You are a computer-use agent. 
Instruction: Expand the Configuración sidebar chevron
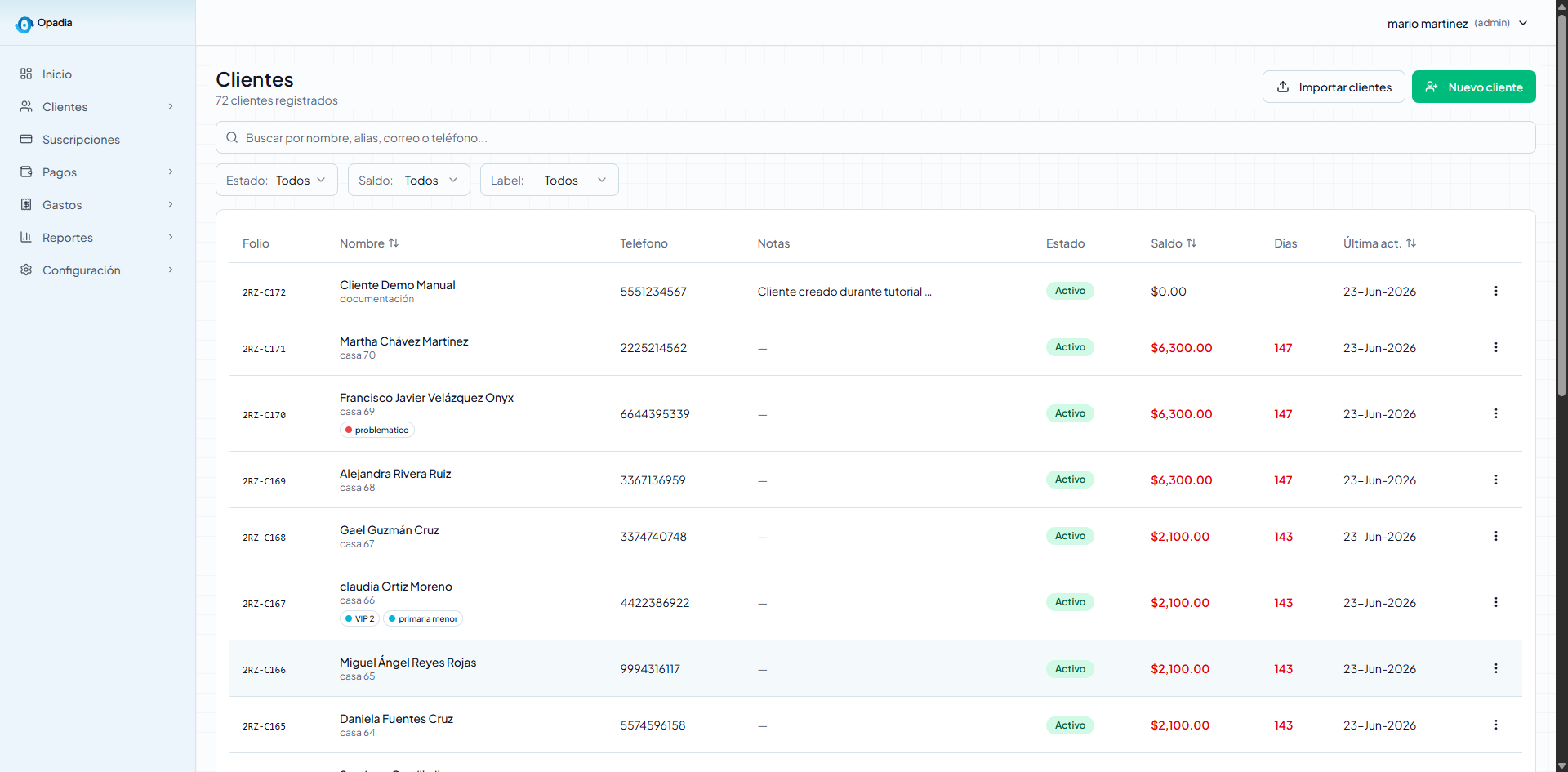171,270
